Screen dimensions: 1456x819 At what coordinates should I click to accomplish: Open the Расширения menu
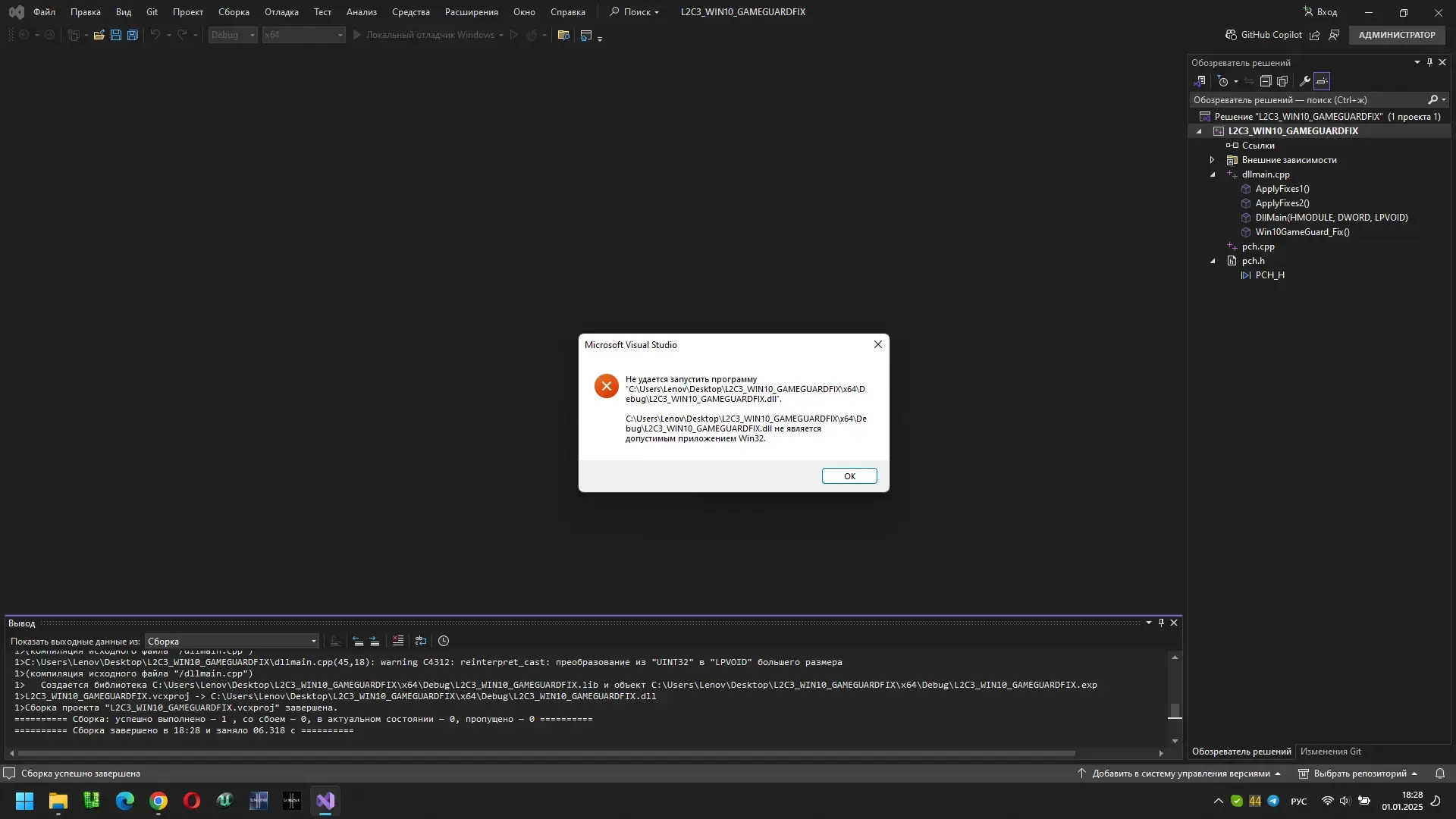point(472,12)
